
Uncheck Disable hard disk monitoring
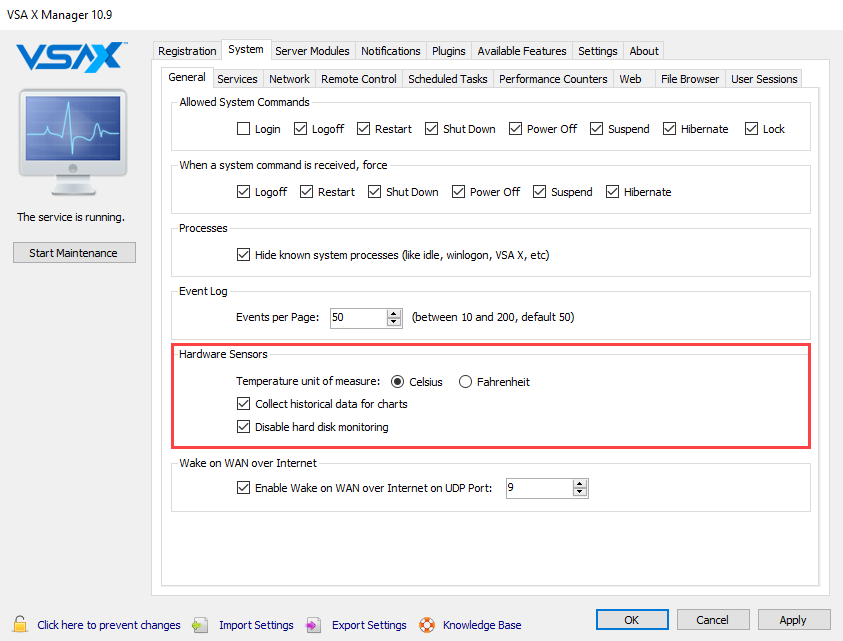tap(243, 427)
